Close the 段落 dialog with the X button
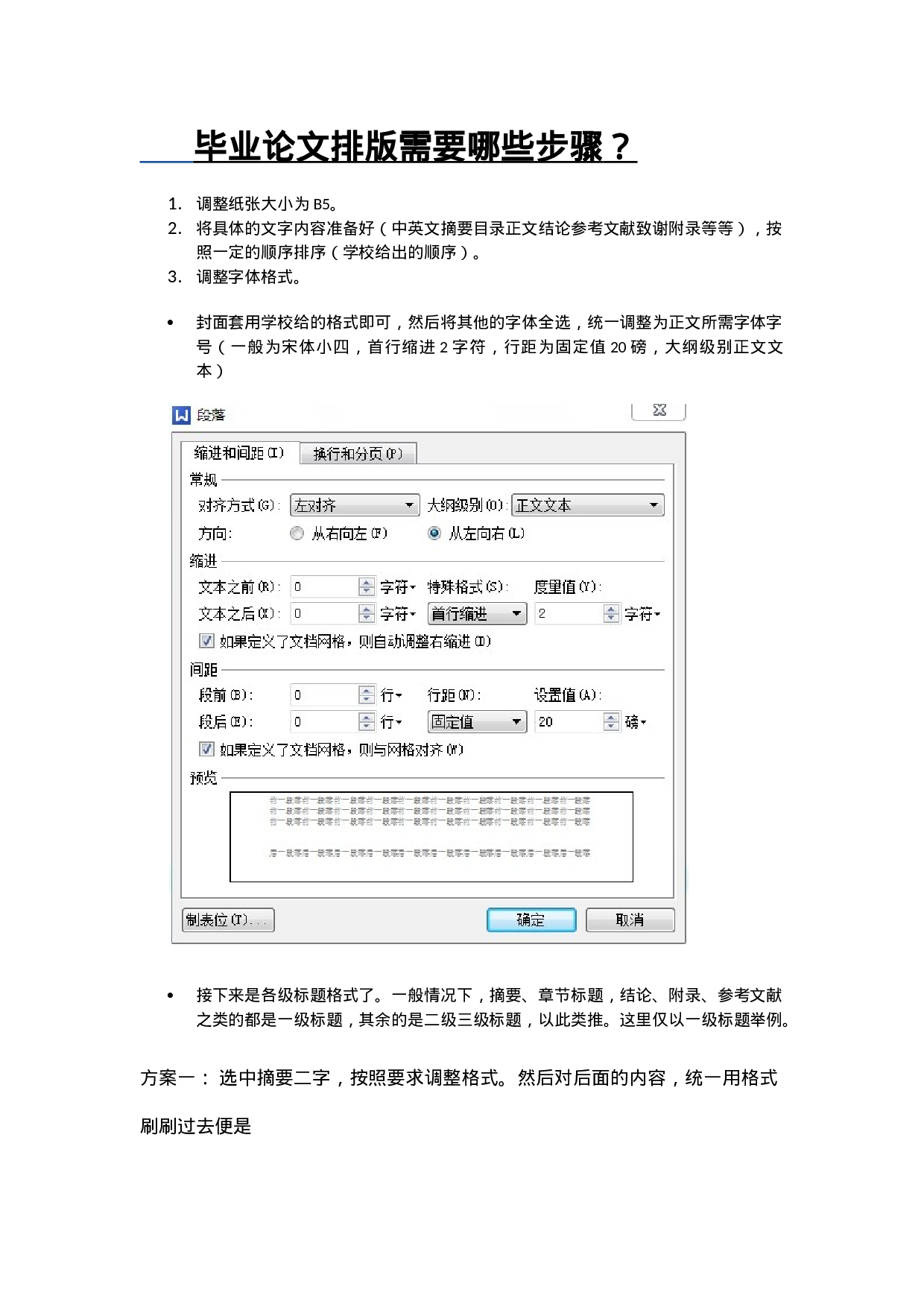 tap(659, 411)
